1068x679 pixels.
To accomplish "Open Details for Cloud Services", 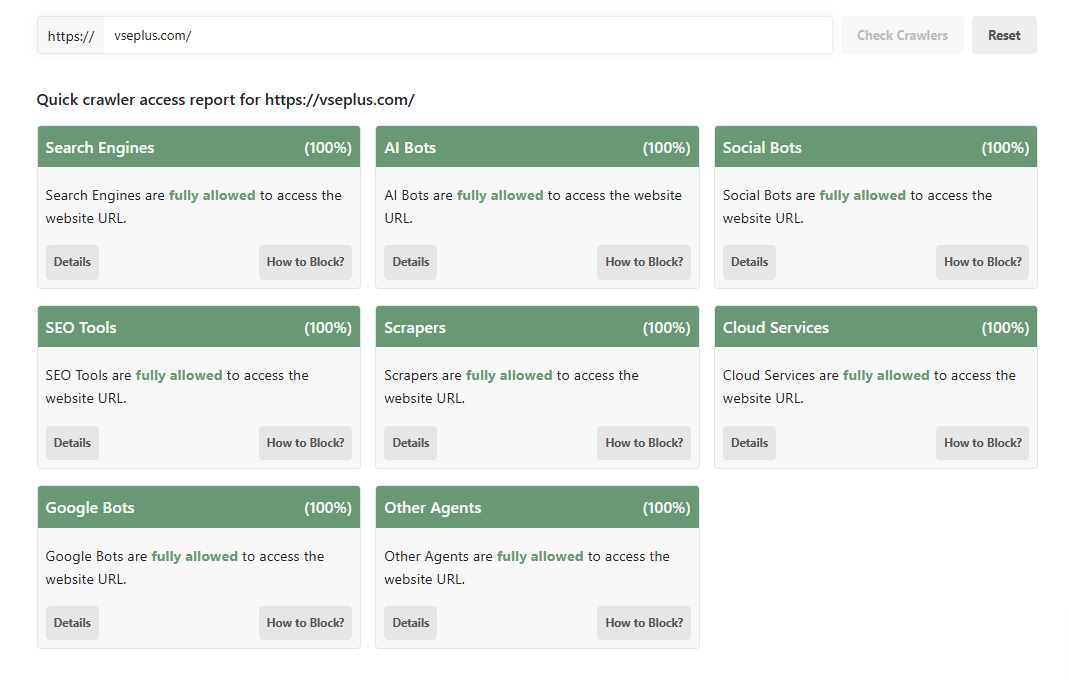I will click(x=749, y=443).
